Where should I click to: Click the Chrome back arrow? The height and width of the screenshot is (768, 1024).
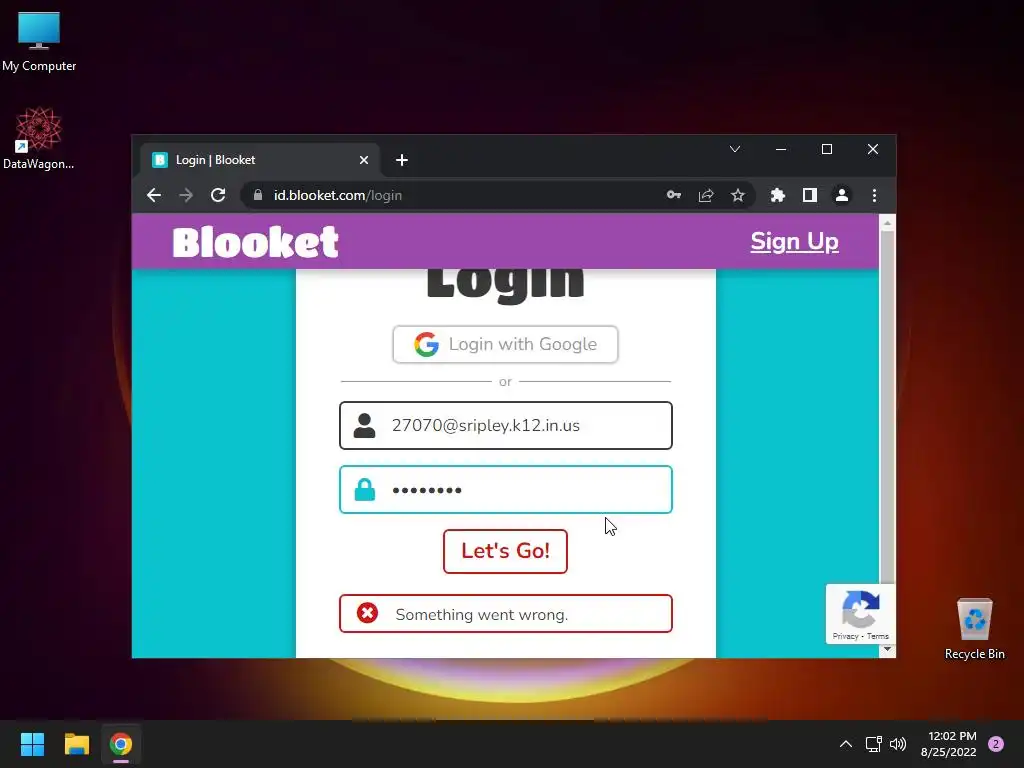pos(154,195)
